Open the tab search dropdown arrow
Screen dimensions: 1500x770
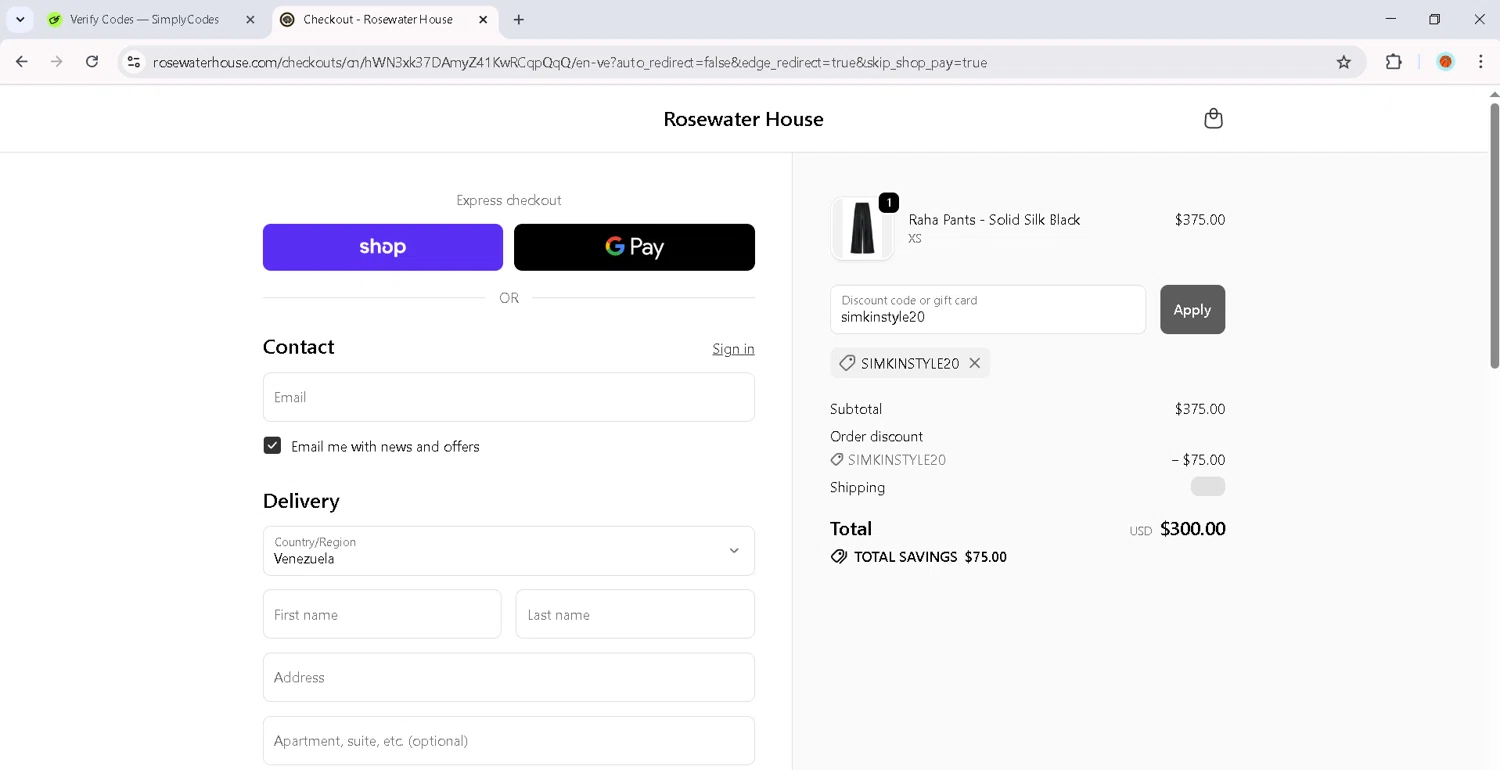(x=20, y=19)
